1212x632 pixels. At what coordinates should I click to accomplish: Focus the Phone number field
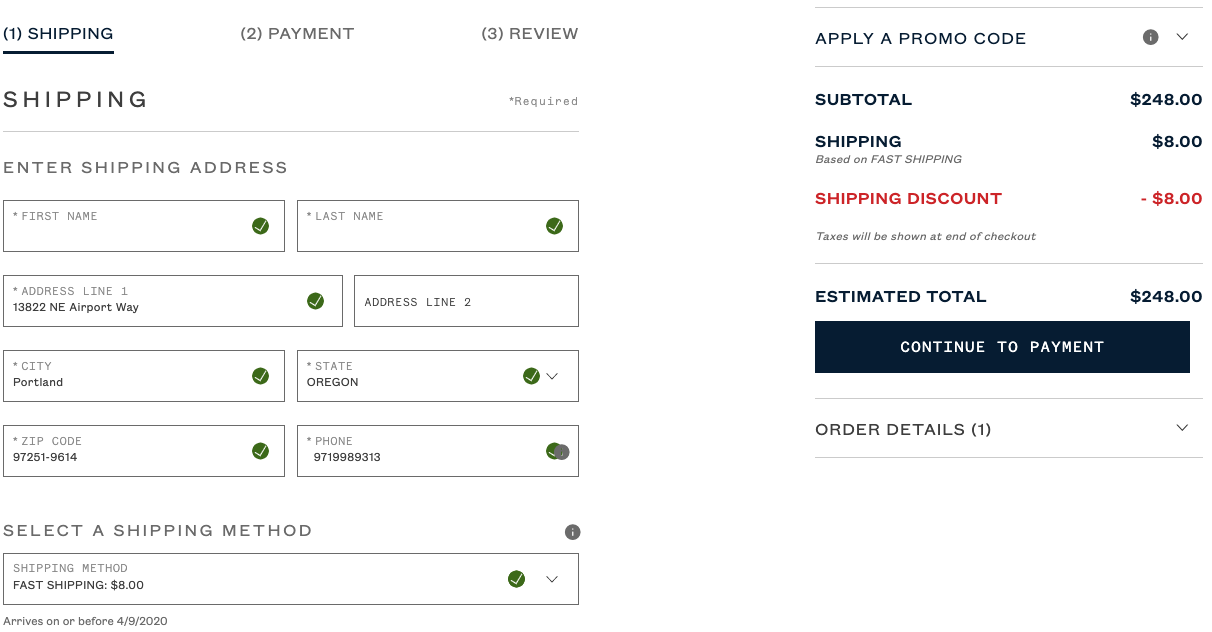[x=420, y=457]
